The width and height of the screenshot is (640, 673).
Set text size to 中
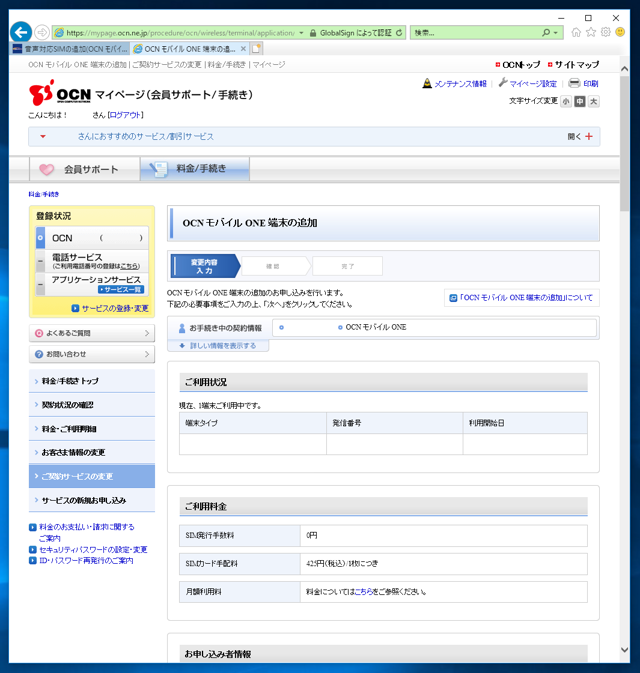579,101
